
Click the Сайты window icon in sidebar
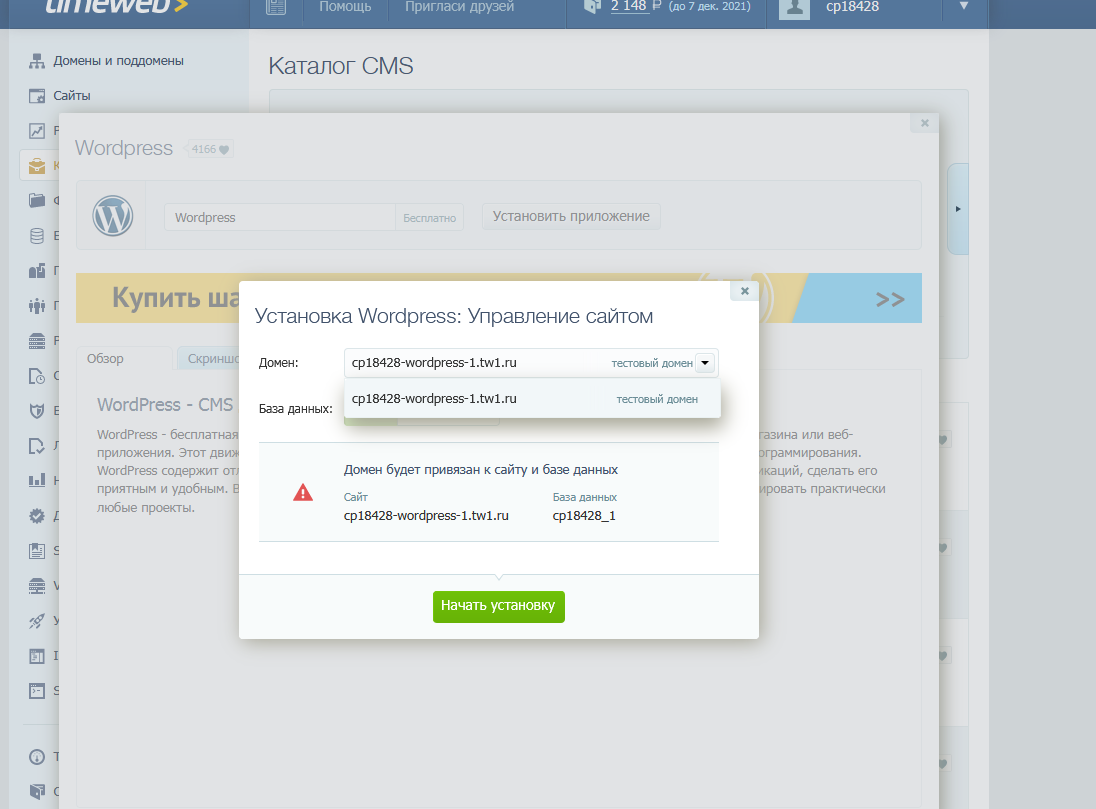point(37,96)
